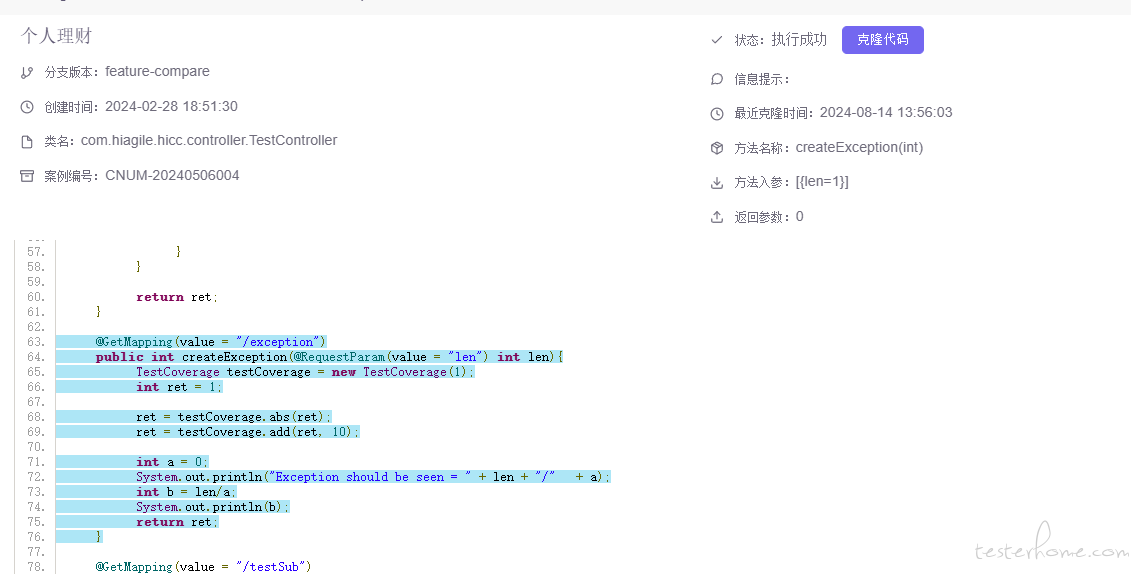Click the 'int ret = 1;' code line
This screenshot has width=1131, height=574.
click(x=179, y=387)
